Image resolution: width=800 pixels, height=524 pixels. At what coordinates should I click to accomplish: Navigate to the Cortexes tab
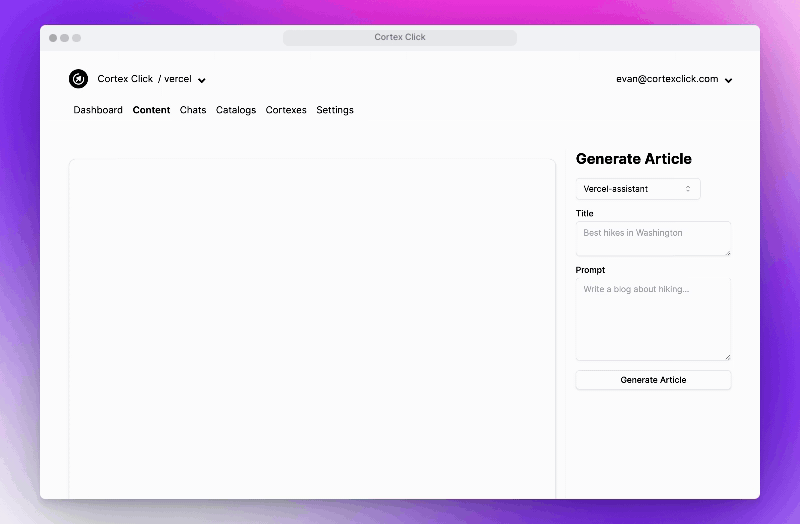coord(286,110)
